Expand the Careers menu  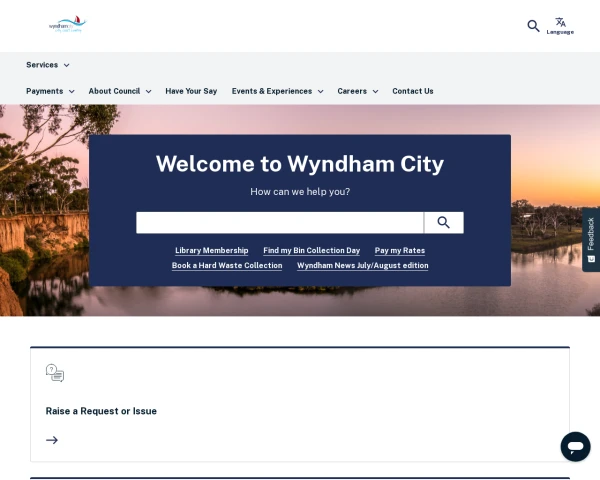(x=358, y=91)
